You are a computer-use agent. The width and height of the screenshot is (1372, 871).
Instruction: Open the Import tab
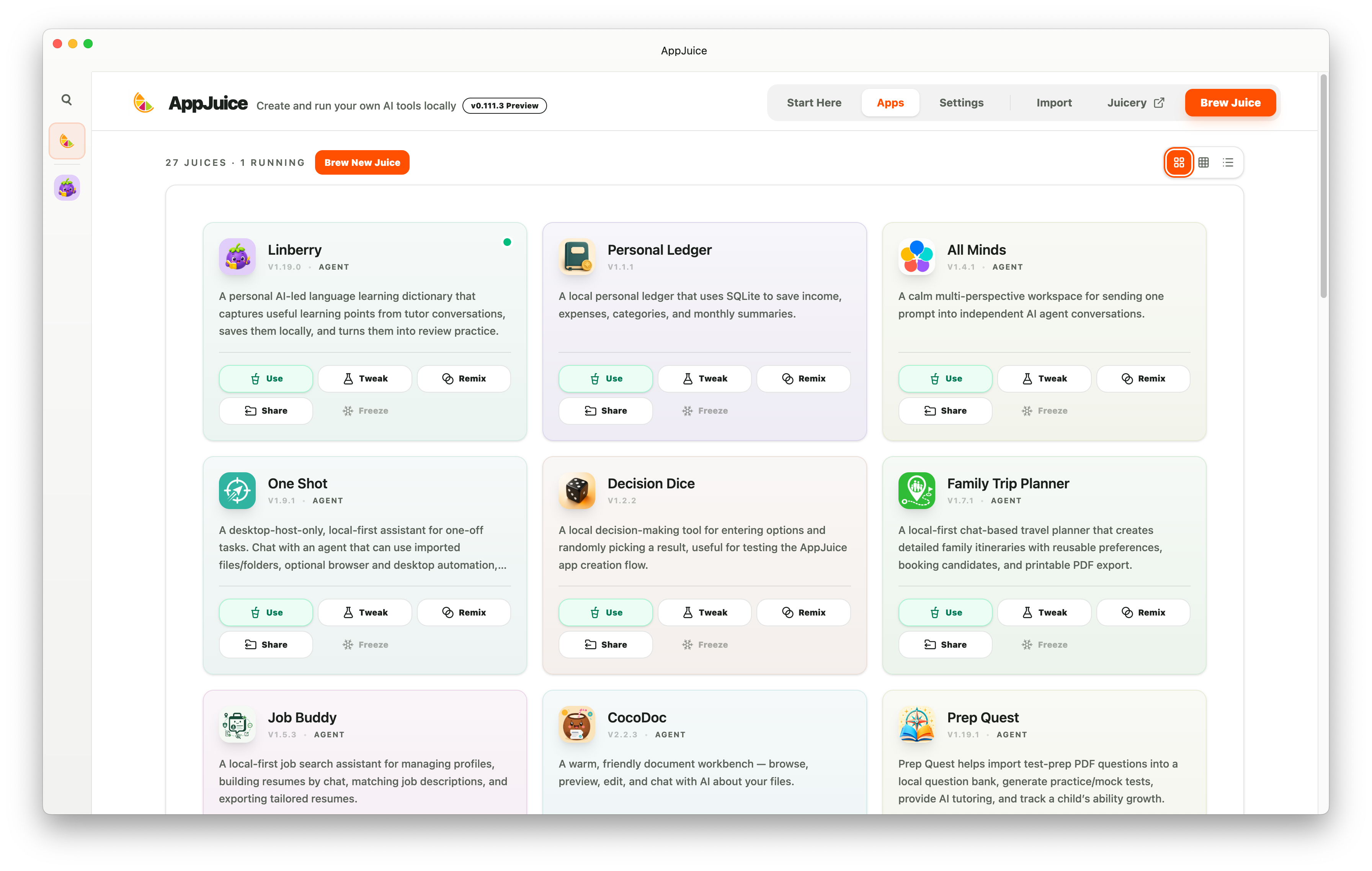pyautogui.click(x=1053, y=103)
